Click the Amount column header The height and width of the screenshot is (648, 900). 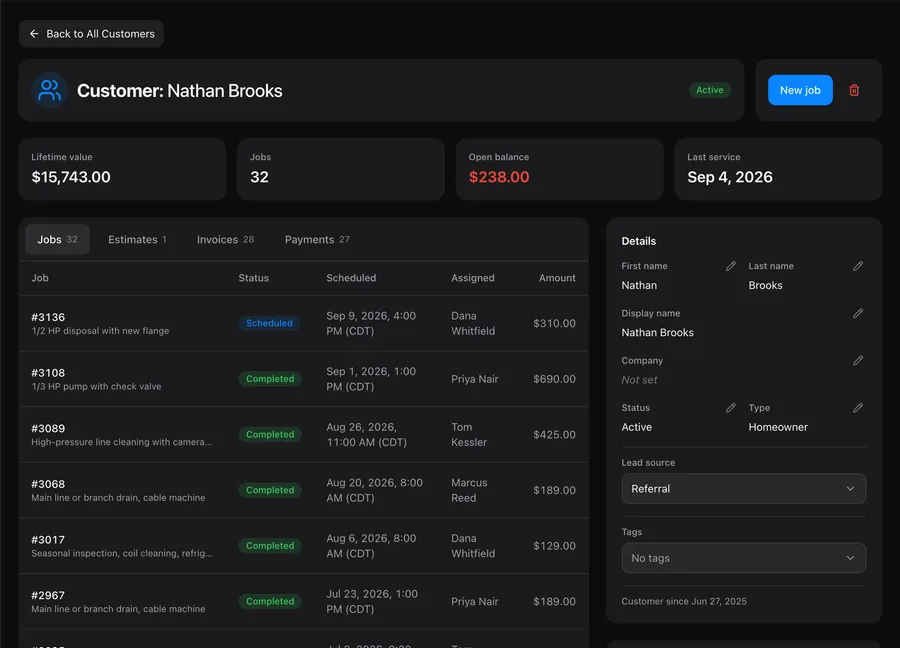click(x=557, y=278)
